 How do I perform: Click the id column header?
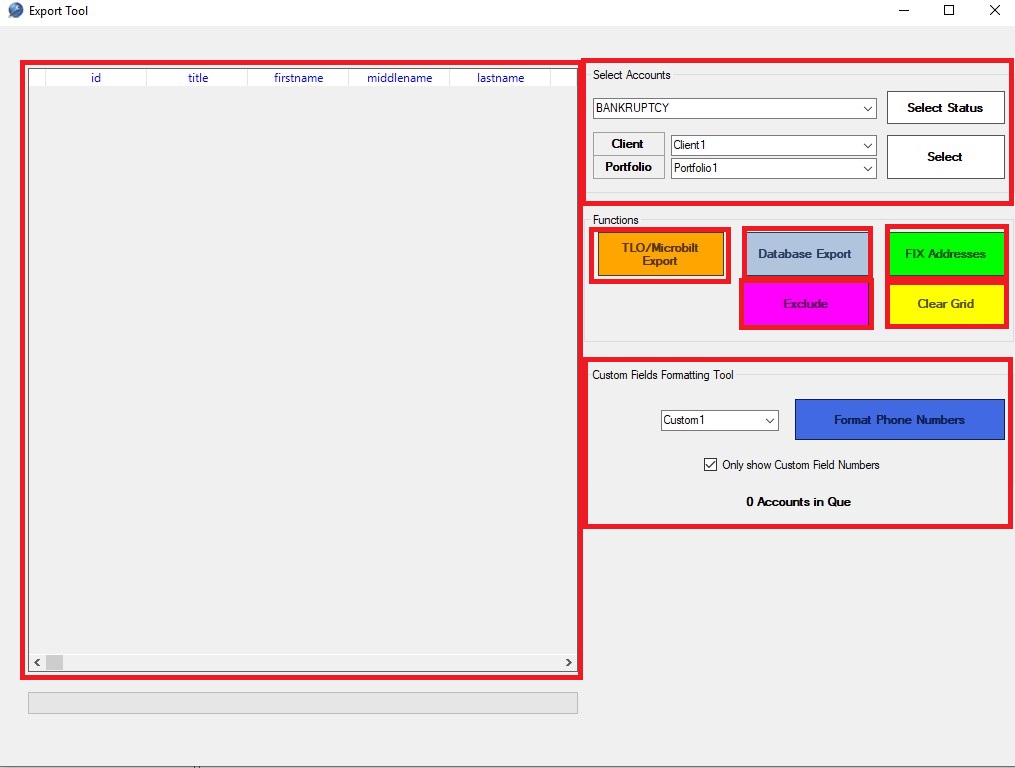pyautogui.click(x=96, y=77)
